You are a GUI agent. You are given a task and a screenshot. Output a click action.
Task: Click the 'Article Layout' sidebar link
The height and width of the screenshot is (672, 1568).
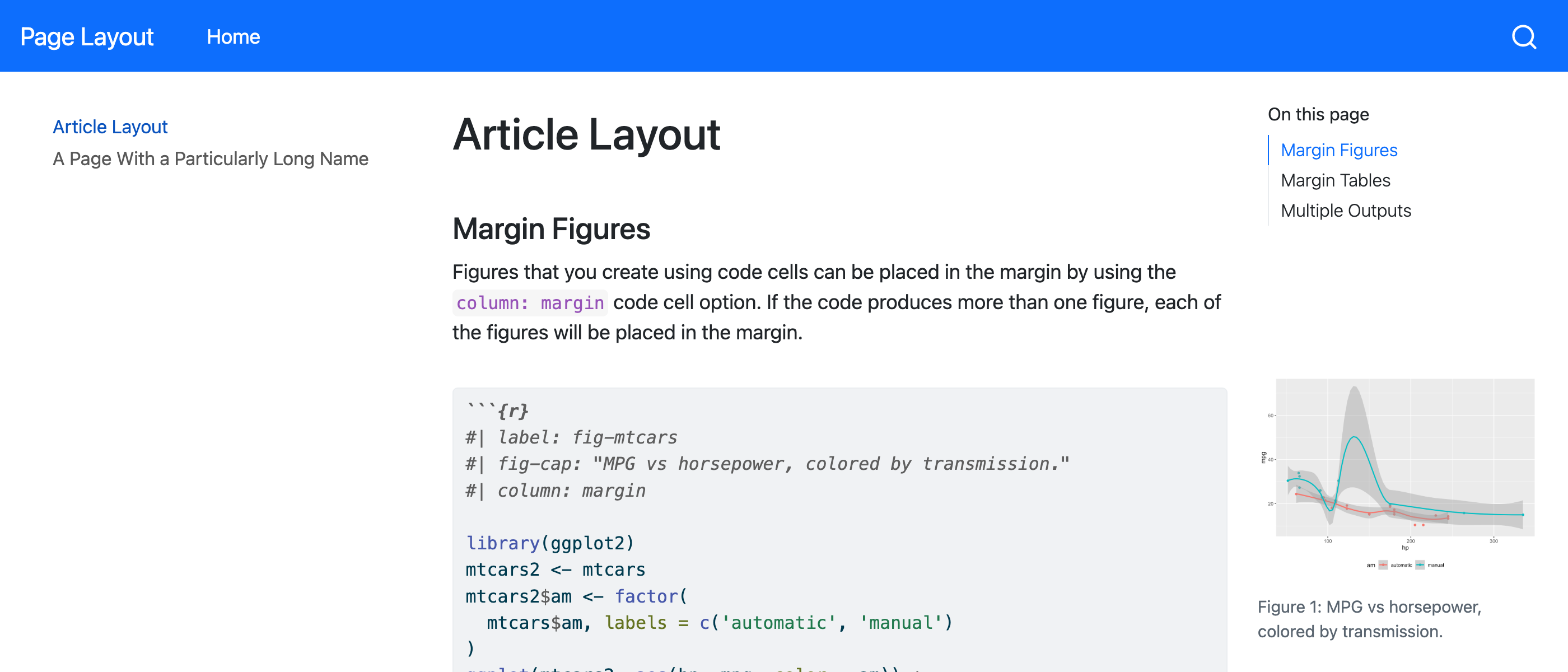click(x=110, y=126)
